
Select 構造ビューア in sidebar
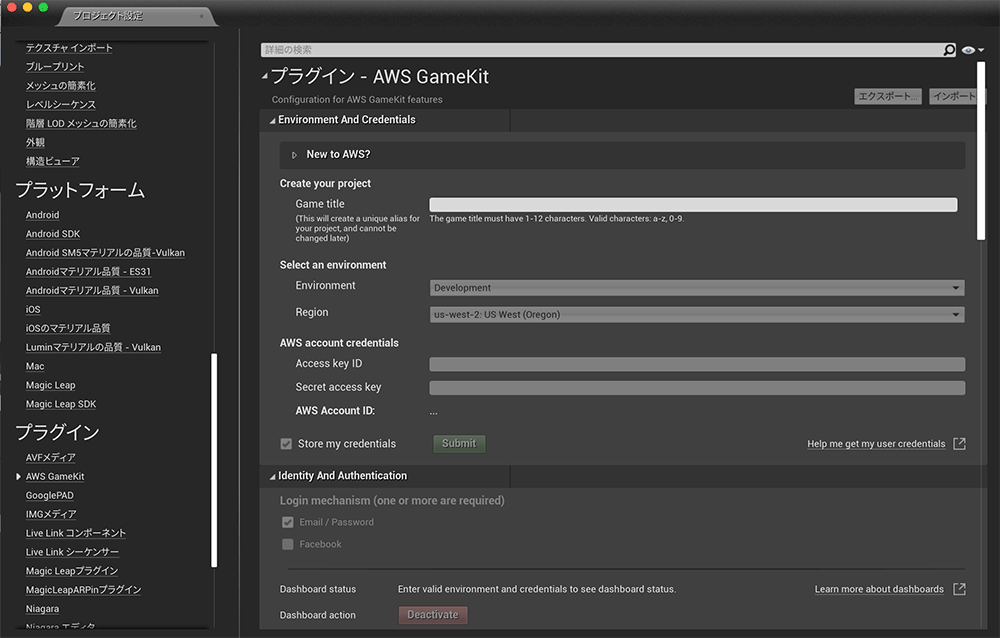(x=52, y=161)
